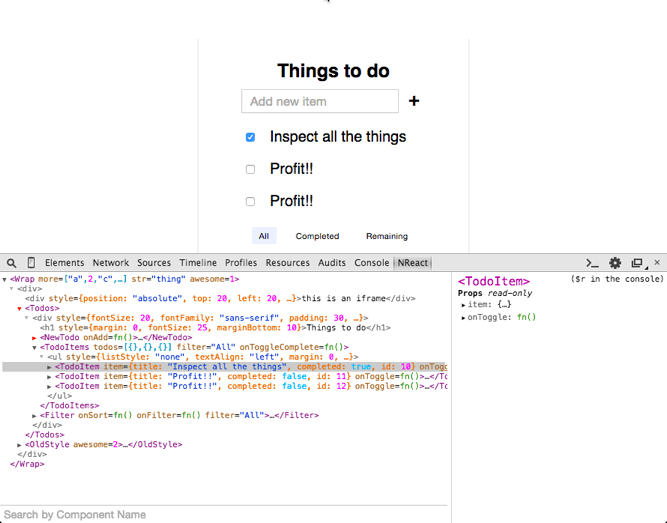Click the dock-side window icon
The image size is (667, 523).
(636, 263)
